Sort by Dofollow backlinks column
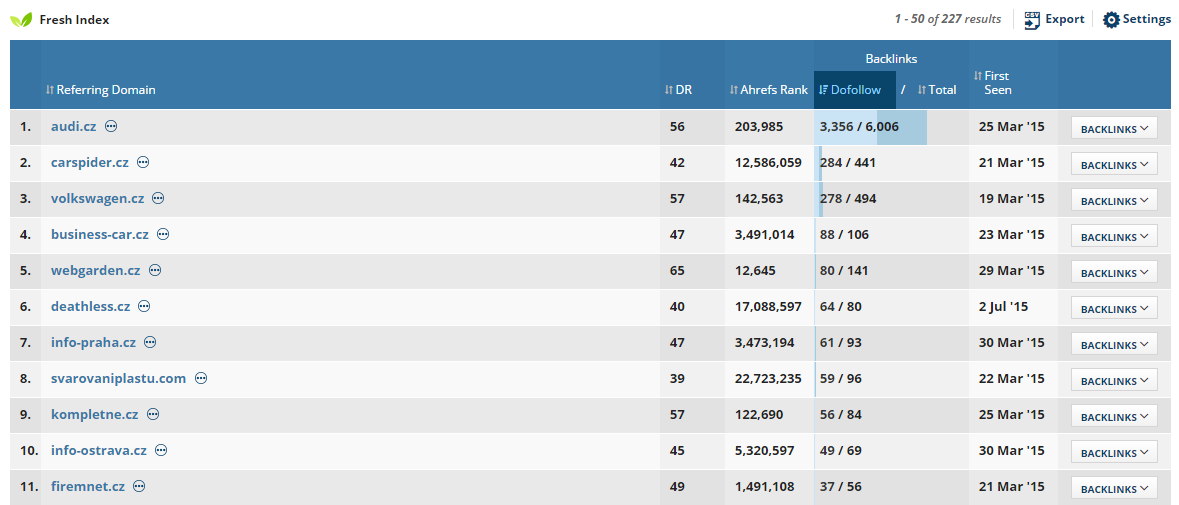1179x505 pixels. pos(855,90)
